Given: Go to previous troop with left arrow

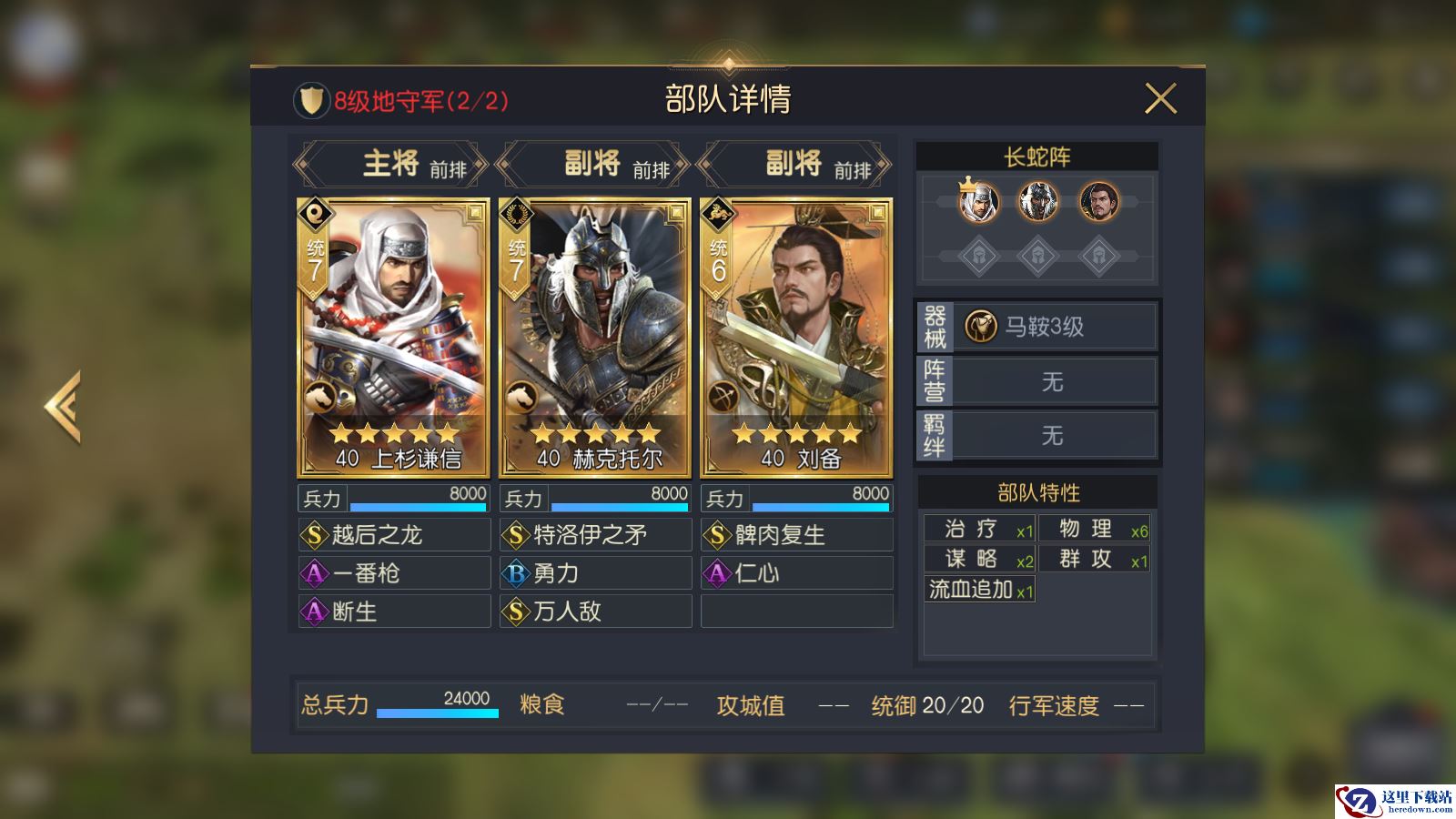Looking at the screenshot, I should click(63, 406).
